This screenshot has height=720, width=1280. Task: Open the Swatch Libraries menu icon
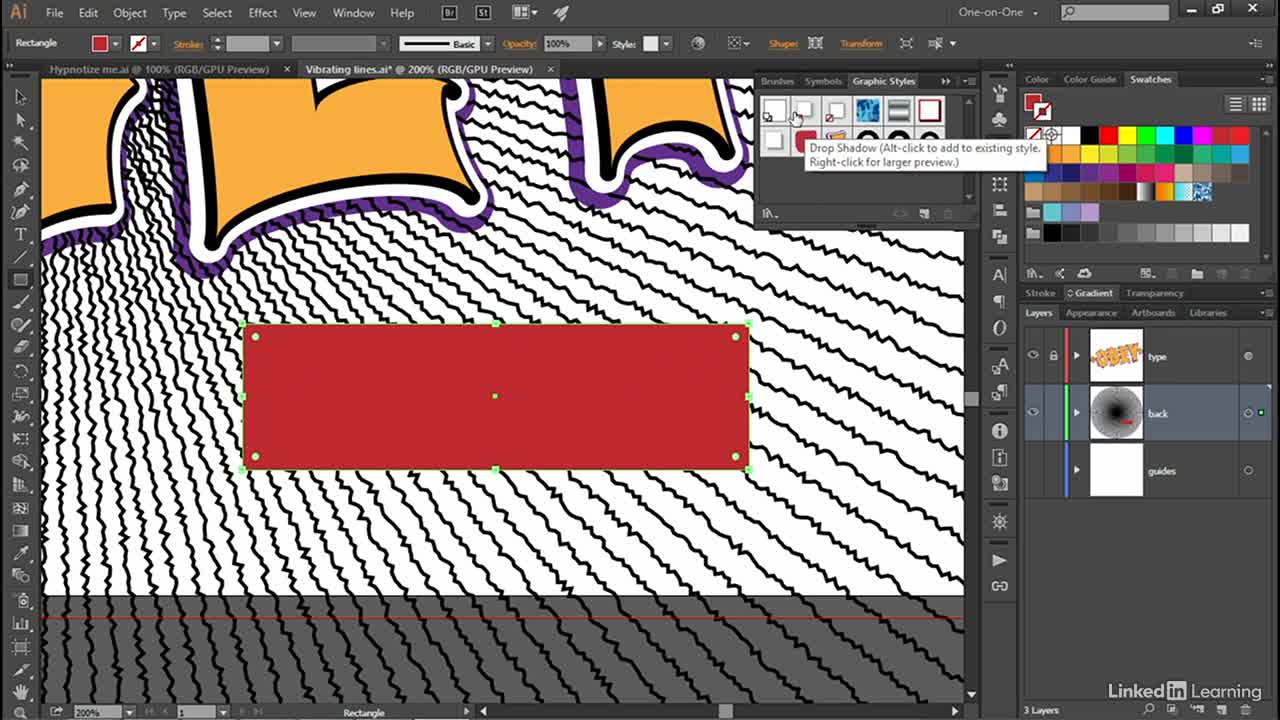coord(1035,274)
